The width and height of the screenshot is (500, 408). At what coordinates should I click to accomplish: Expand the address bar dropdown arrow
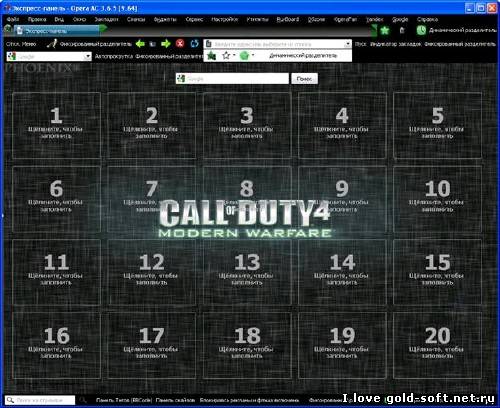[348, 44]
